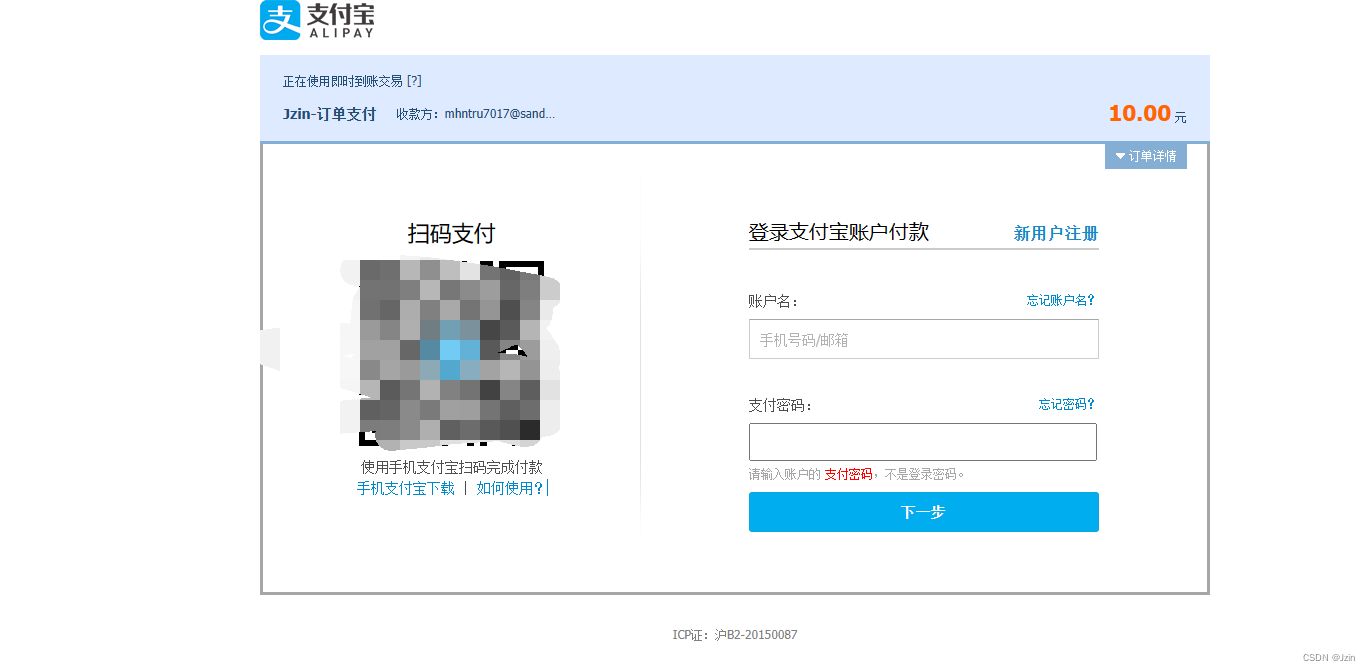1370x671 pixels.
Task: Click the red 支付密码 hint text
Action: [x=848, y=474]
